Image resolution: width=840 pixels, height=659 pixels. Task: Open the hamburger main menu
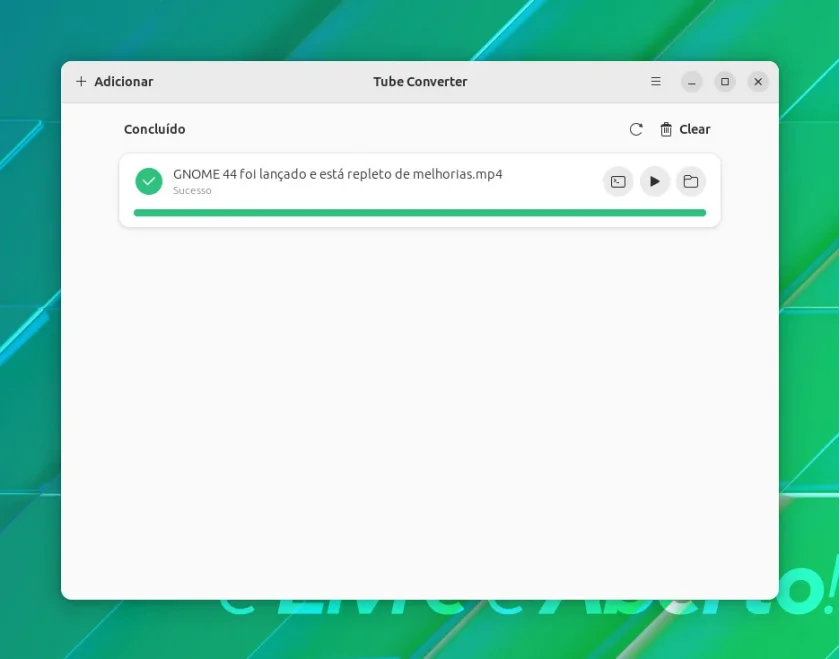(656, 81)
